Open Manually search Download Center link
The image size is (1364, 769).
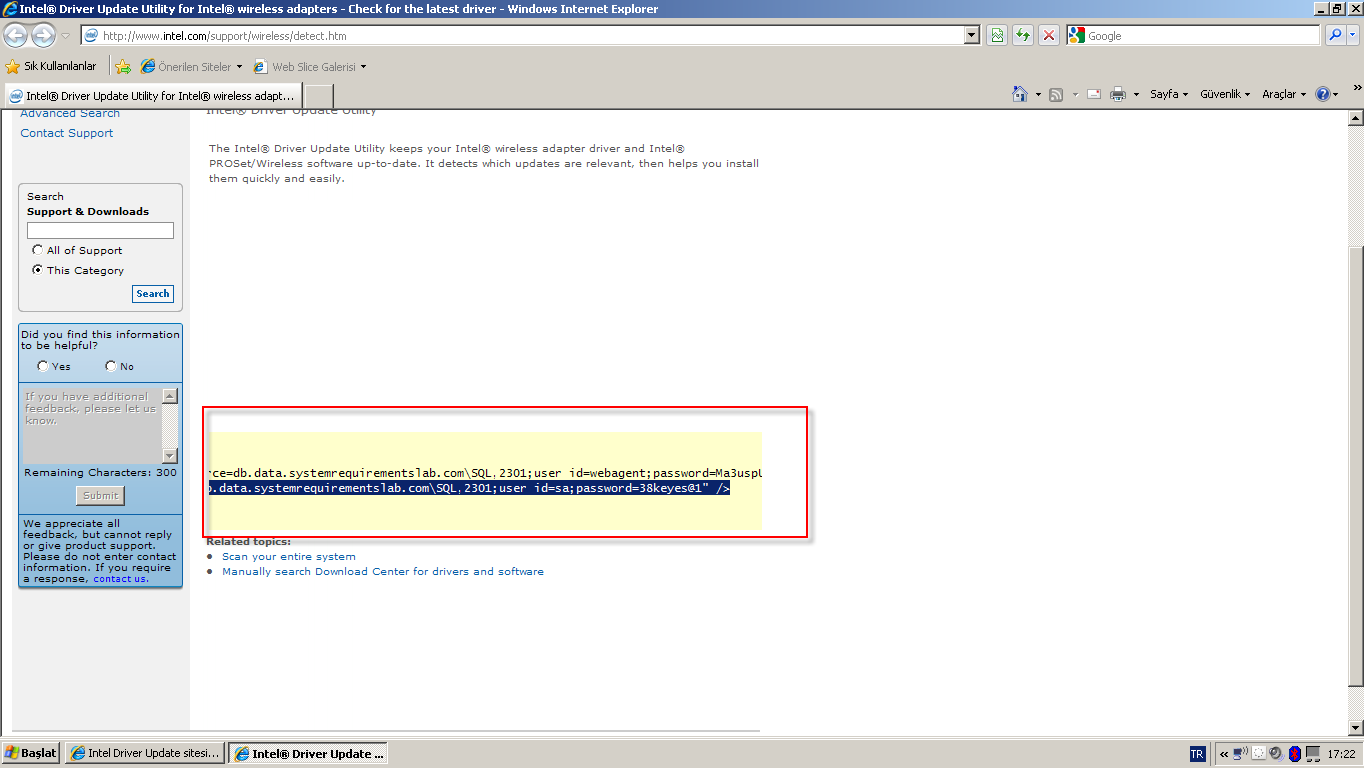tap(383, 571)
